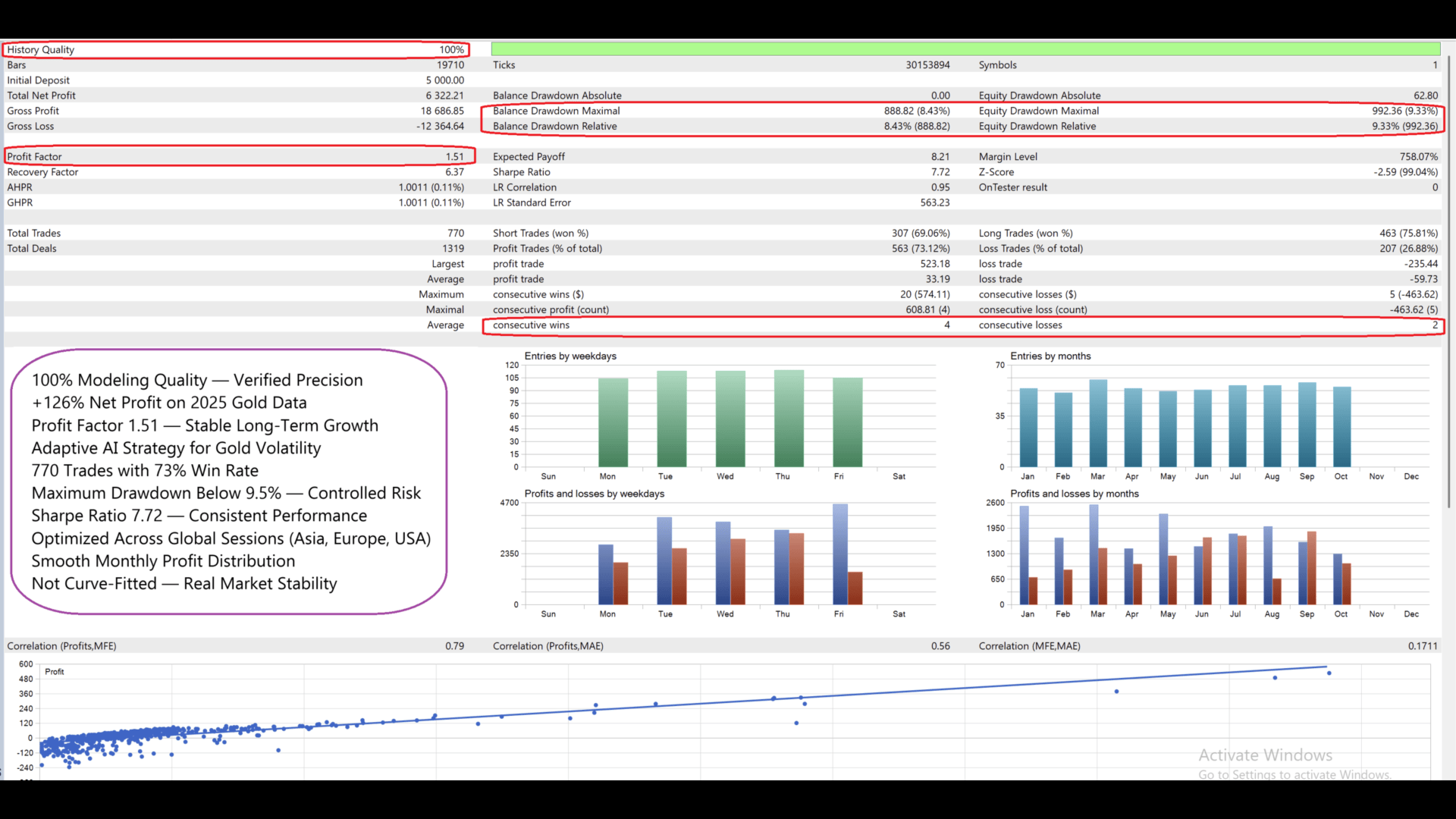The width and height of the screenshot is (1456, 819).
Task: Click the Correlation (Profits,MFE) label
Action: 61,646
